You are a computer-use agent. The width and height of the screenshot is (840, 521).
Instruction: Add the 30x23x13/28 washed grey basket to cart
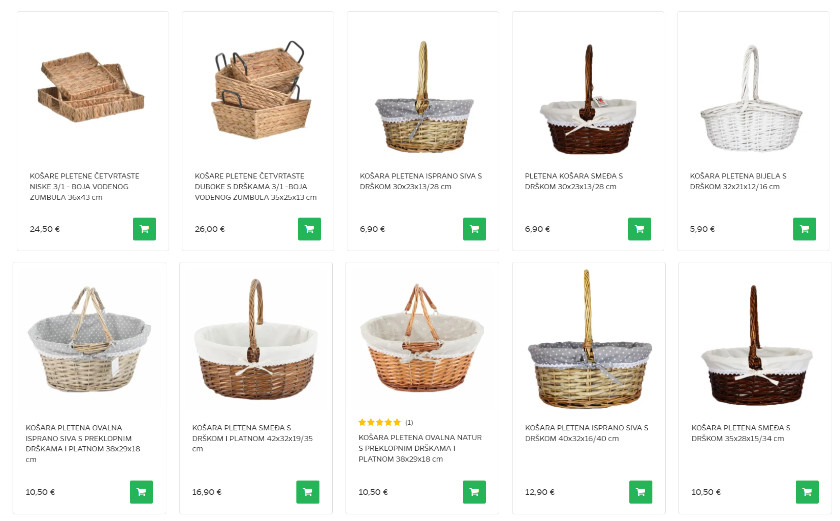(x=474, y=229)
